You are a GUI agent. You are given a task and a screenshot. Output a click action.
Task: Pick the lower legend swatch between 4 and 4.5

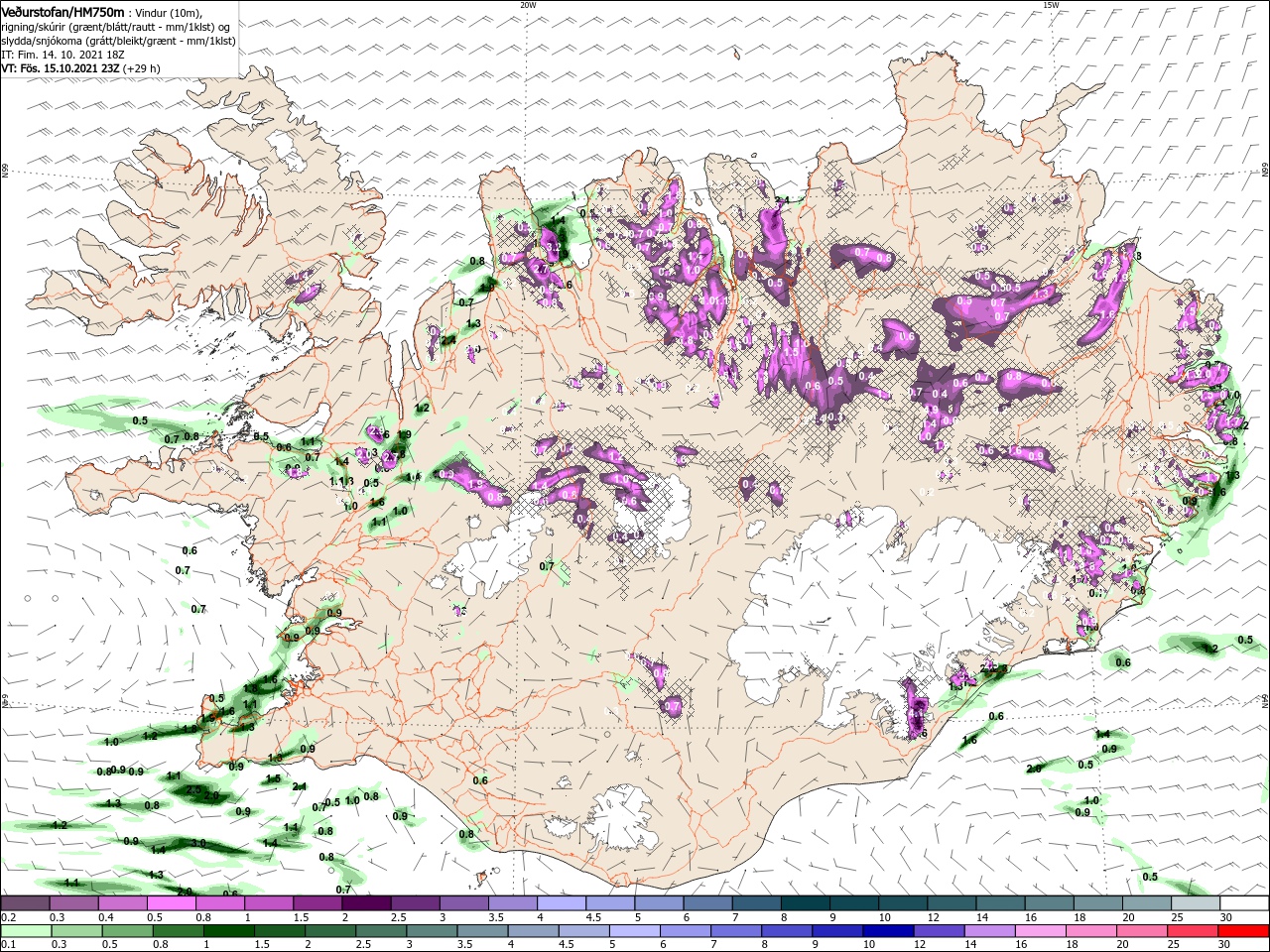click(x=534, y=930)
